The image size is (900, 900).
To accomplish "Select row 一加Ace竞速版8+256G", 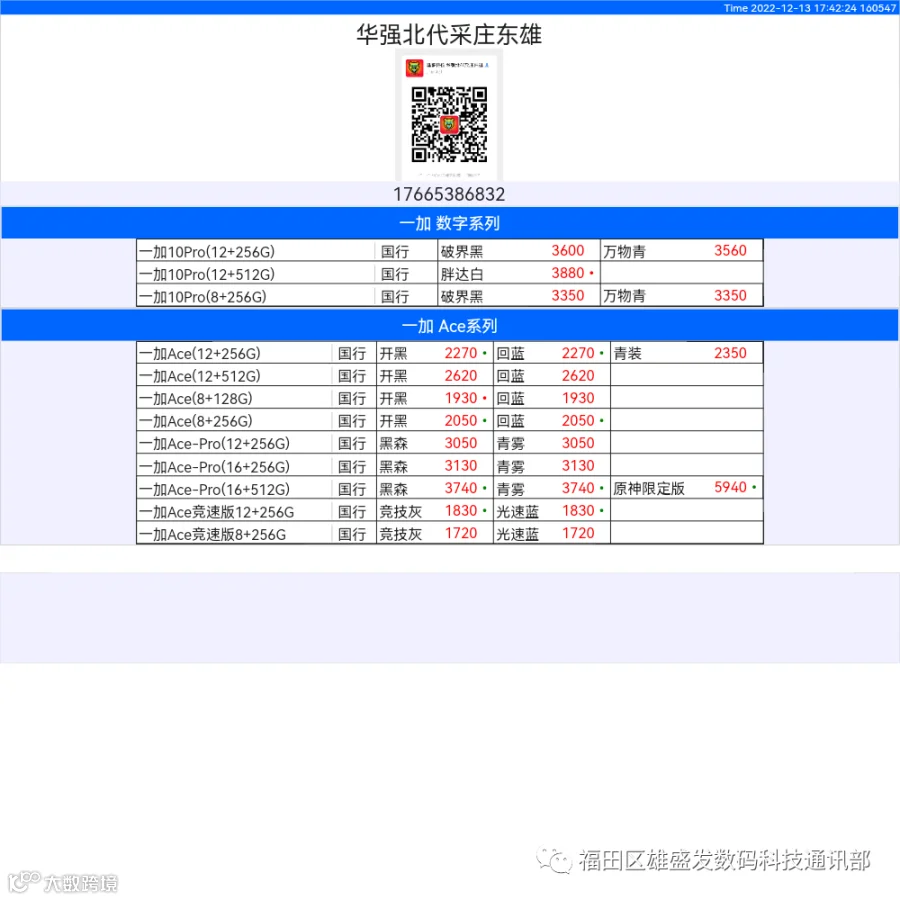I will 449,533.
